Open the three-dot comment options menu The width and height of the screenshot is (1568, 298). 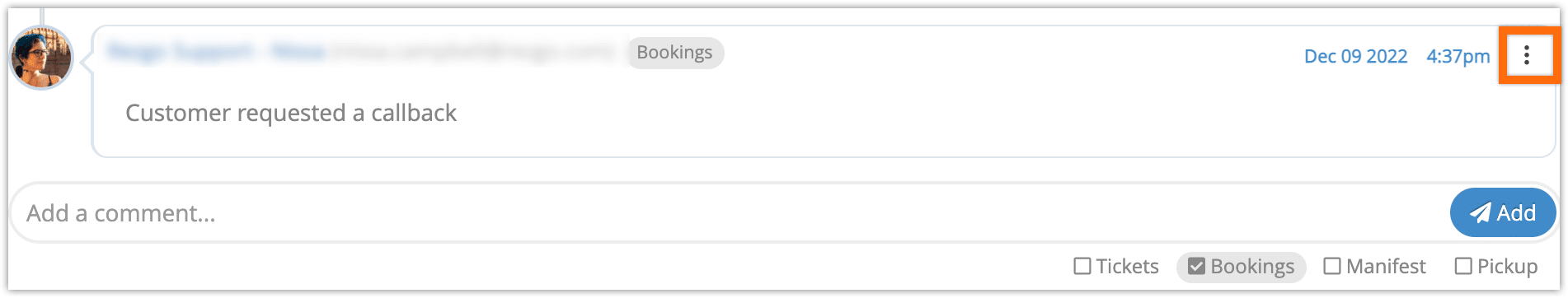(x=1527, y=54)
